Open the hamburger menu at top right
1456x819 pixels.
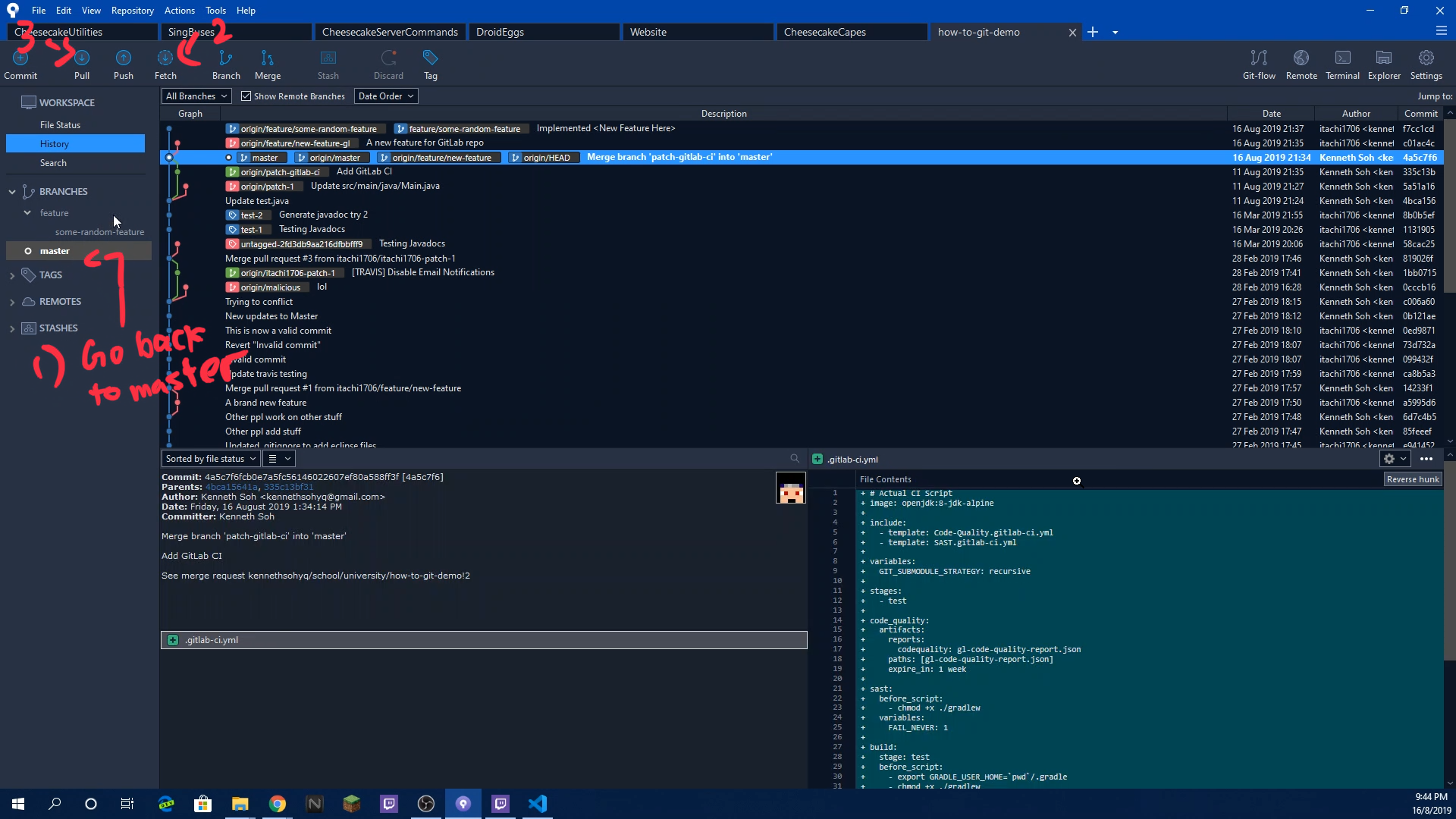pos(1442,31)
